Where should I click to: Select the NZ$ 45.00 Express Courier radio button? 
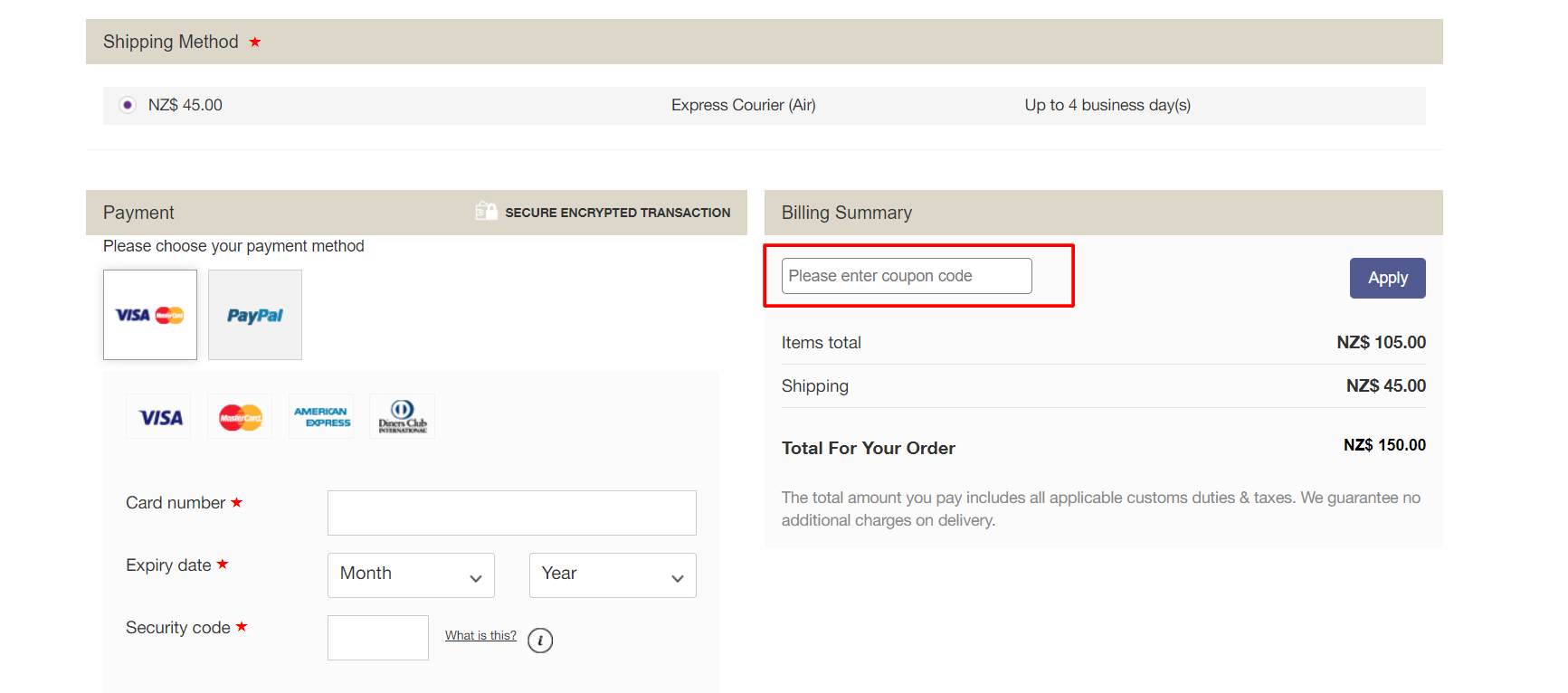128,105
